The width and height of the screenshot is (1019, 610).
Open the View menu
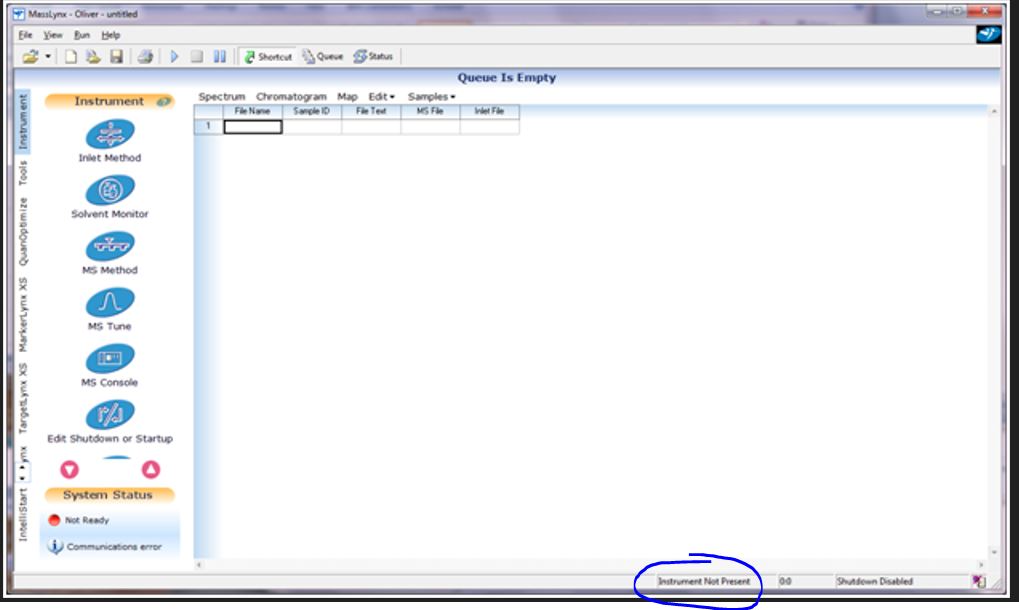coord(53,35)
